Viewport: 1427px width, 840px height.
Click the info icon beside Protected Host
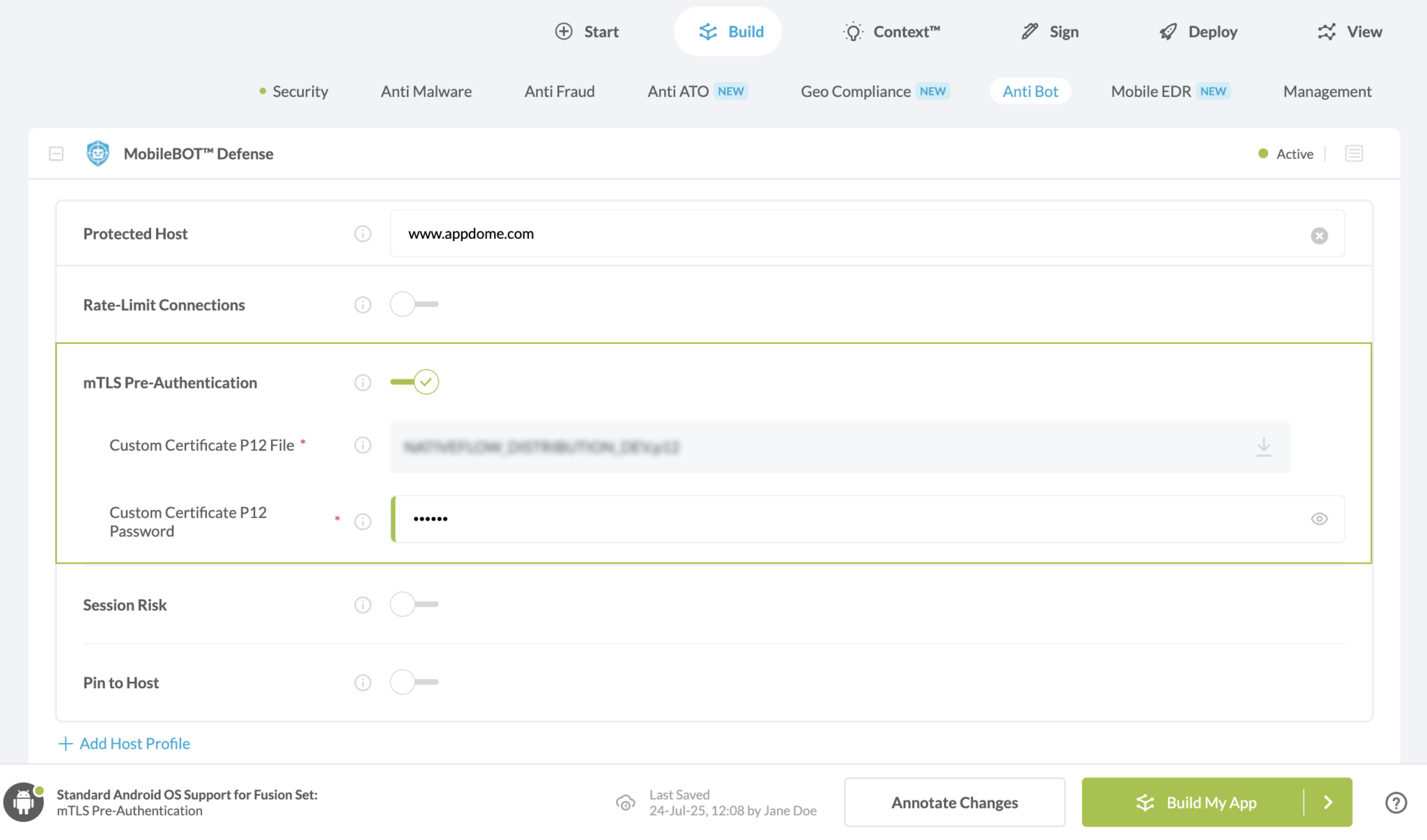point(362,234)
